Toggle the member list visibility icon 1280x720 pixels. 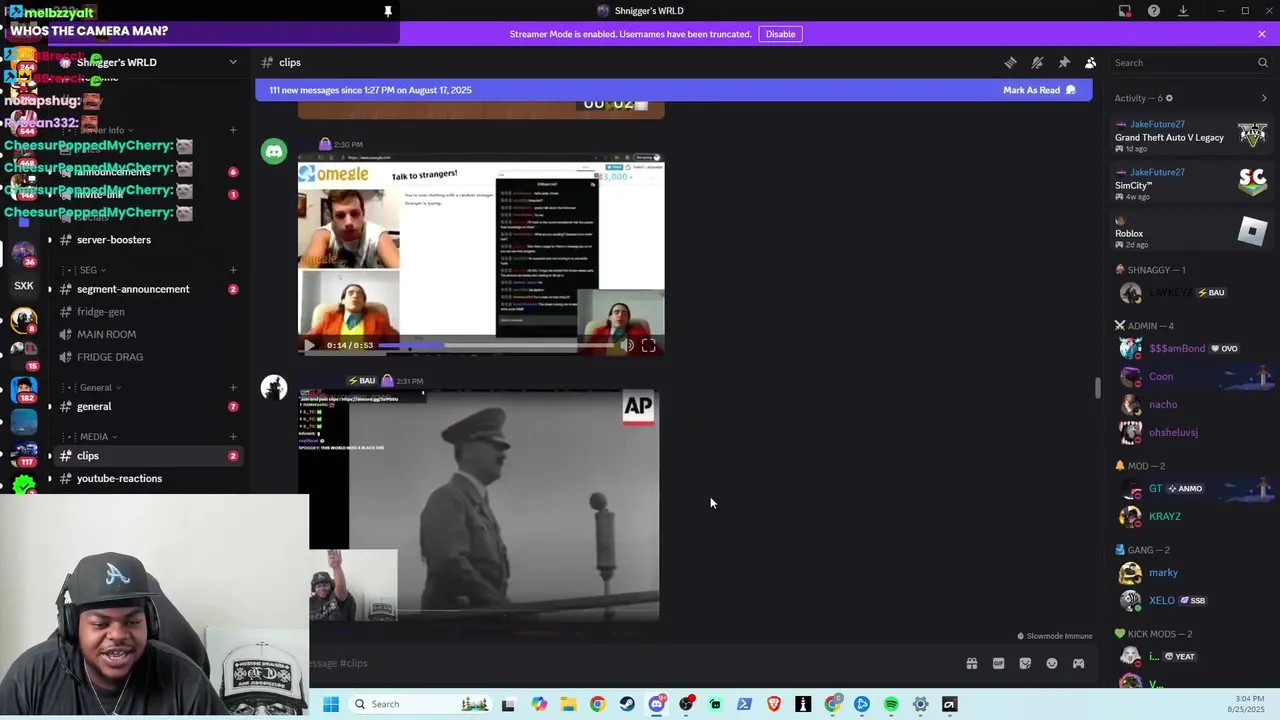point(1091,63)
